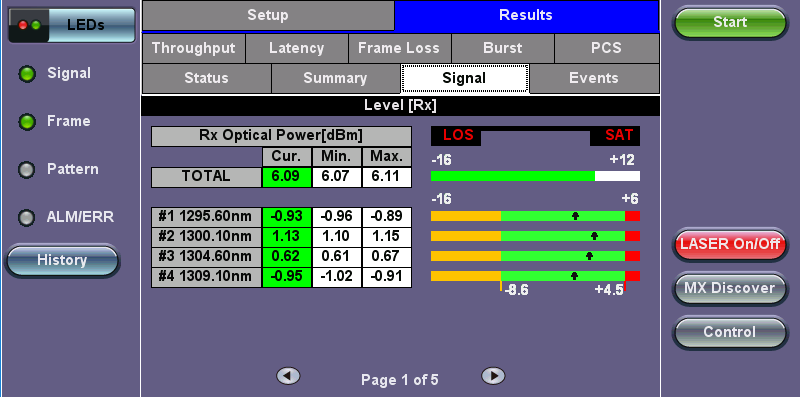The image size is (800, 397).
Task: Click the Rx Optical Power[dBm] header
Action: [x=281, y=136]
